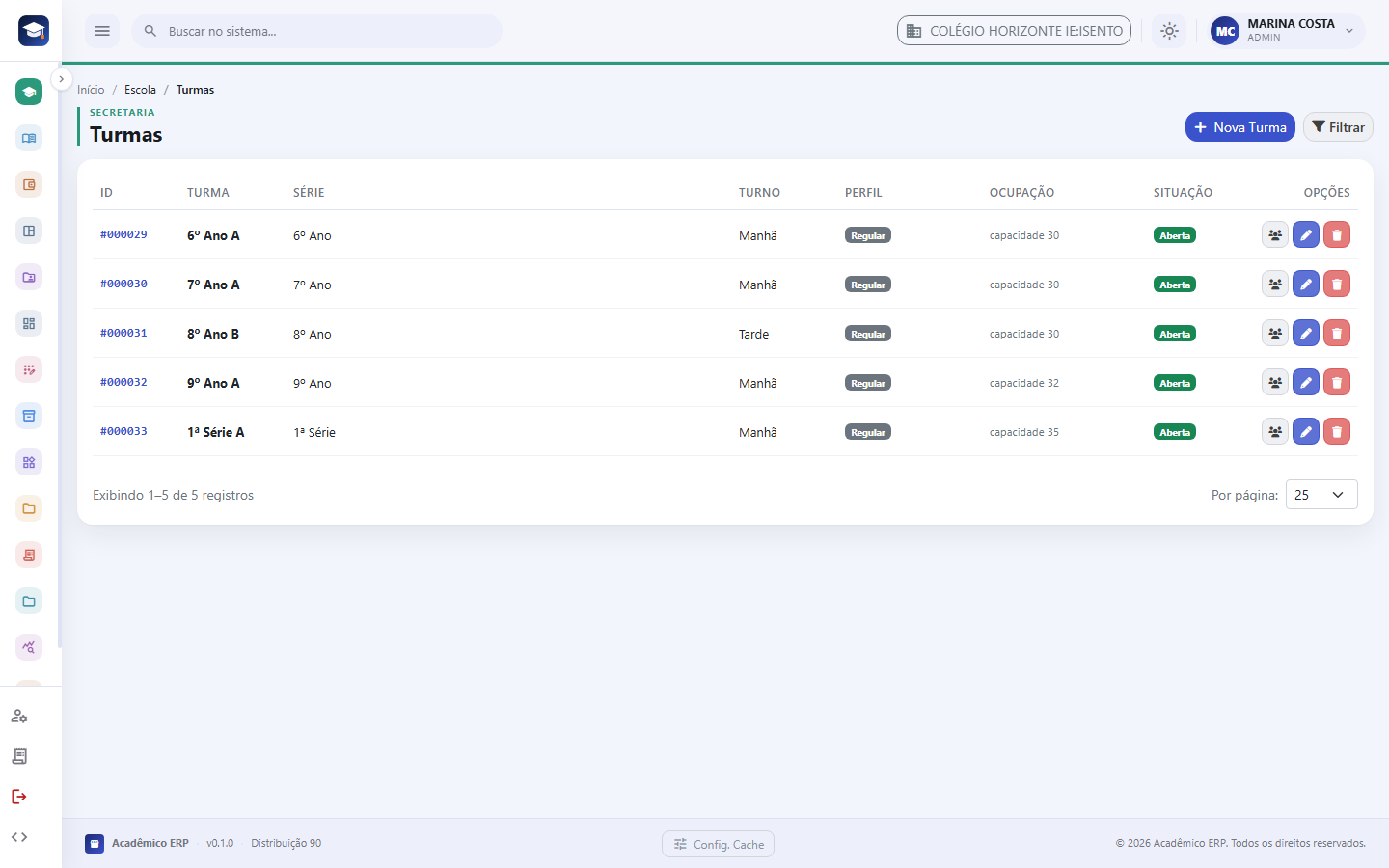Focus the Buscar no sistema search field

tap(317, 31)
